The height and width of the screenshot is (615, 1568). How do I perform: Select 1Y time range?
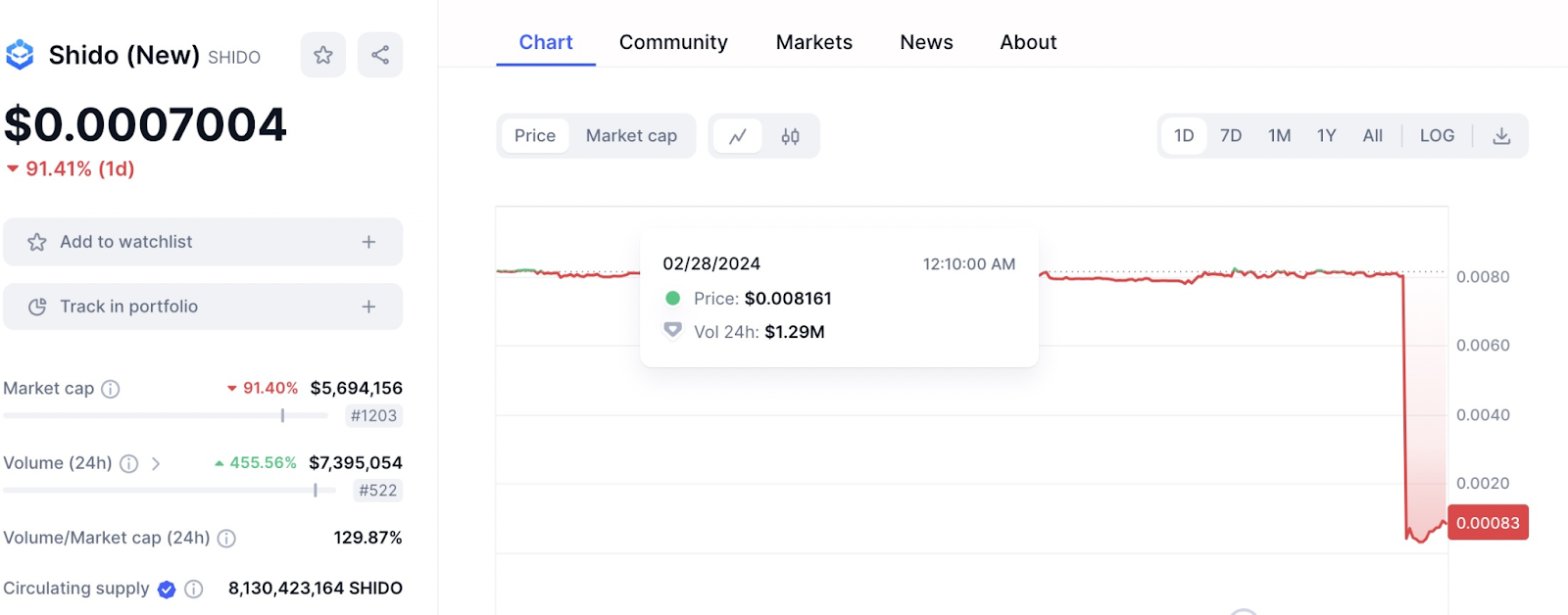point(1326,136)
